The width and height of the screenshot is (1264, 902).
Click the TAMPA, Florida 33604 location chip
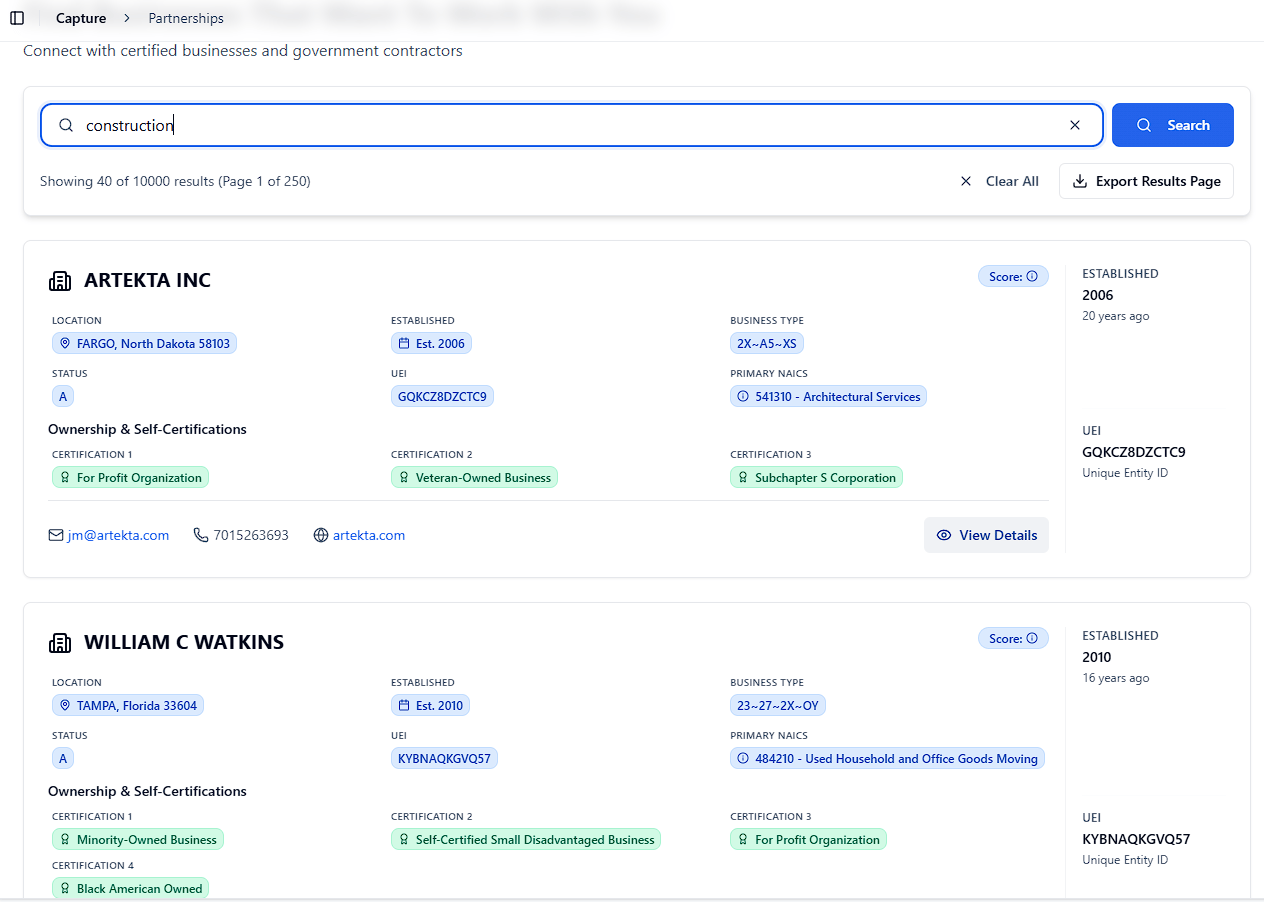coord(128,705)
